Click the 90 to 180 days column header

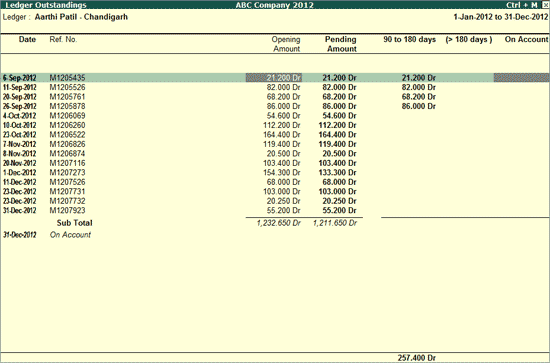(409, 39)
